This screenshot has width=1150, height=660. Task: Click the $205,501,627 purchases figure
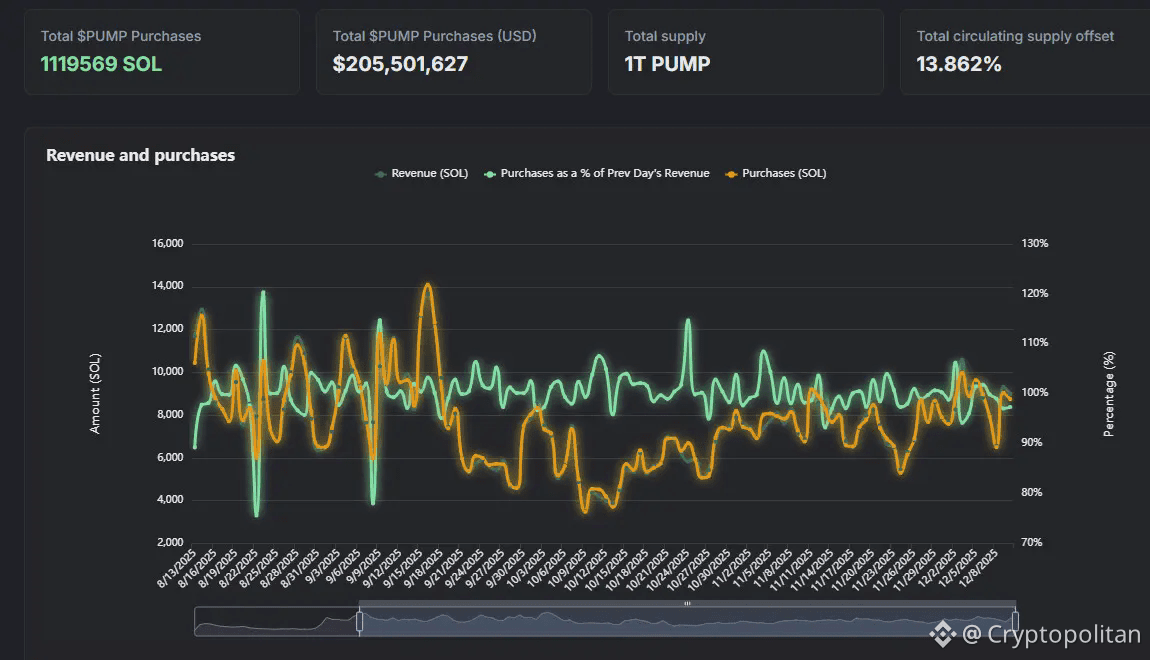point(400,63)
